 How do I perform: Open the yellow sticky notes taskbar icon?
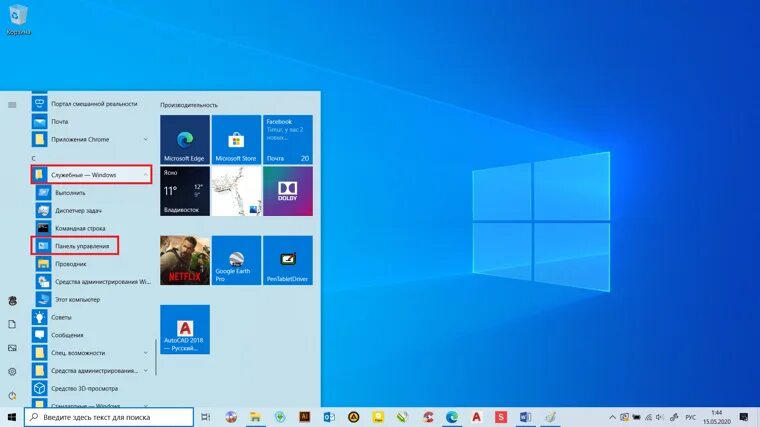pyautogui.click(x=378, y=417)
